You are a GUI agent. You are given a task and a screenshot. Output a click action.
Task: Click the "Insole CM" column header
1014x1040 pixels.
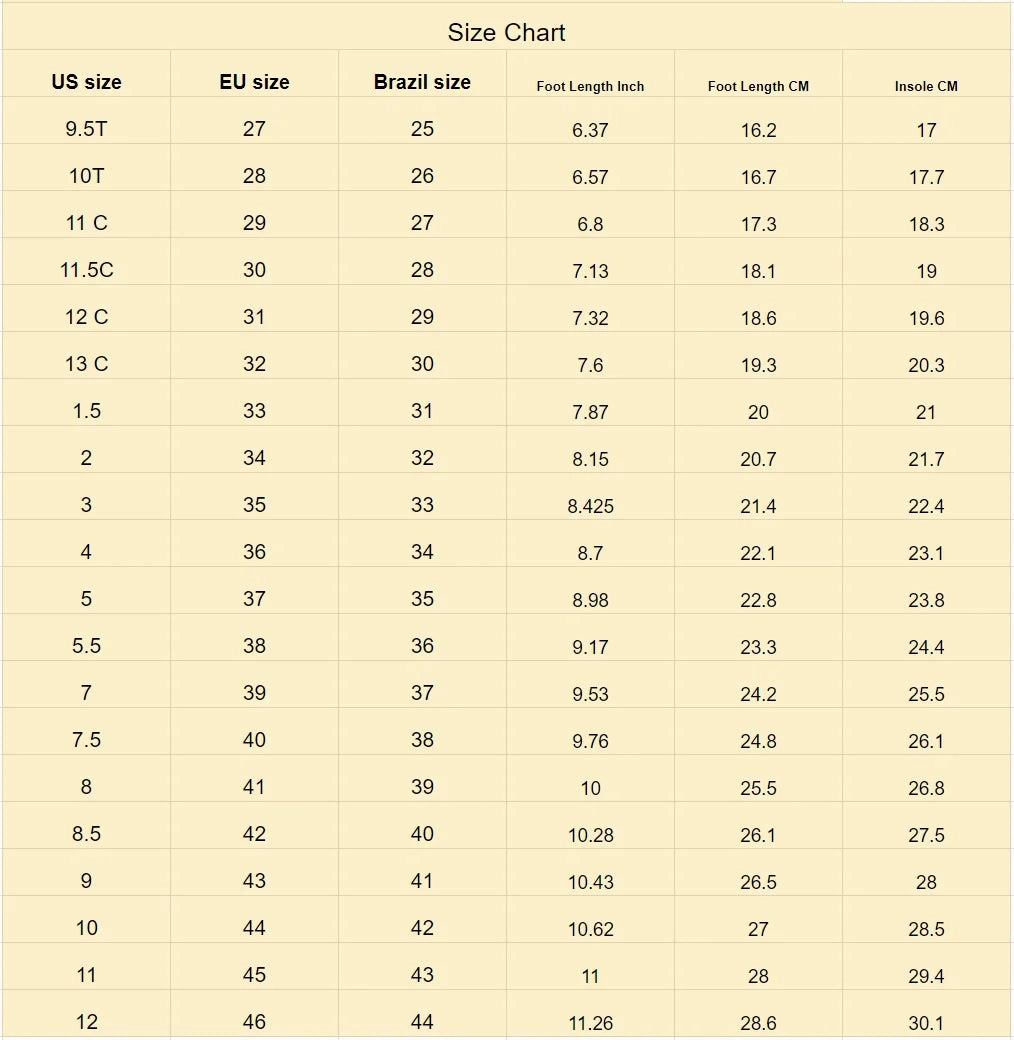(926, 86)
